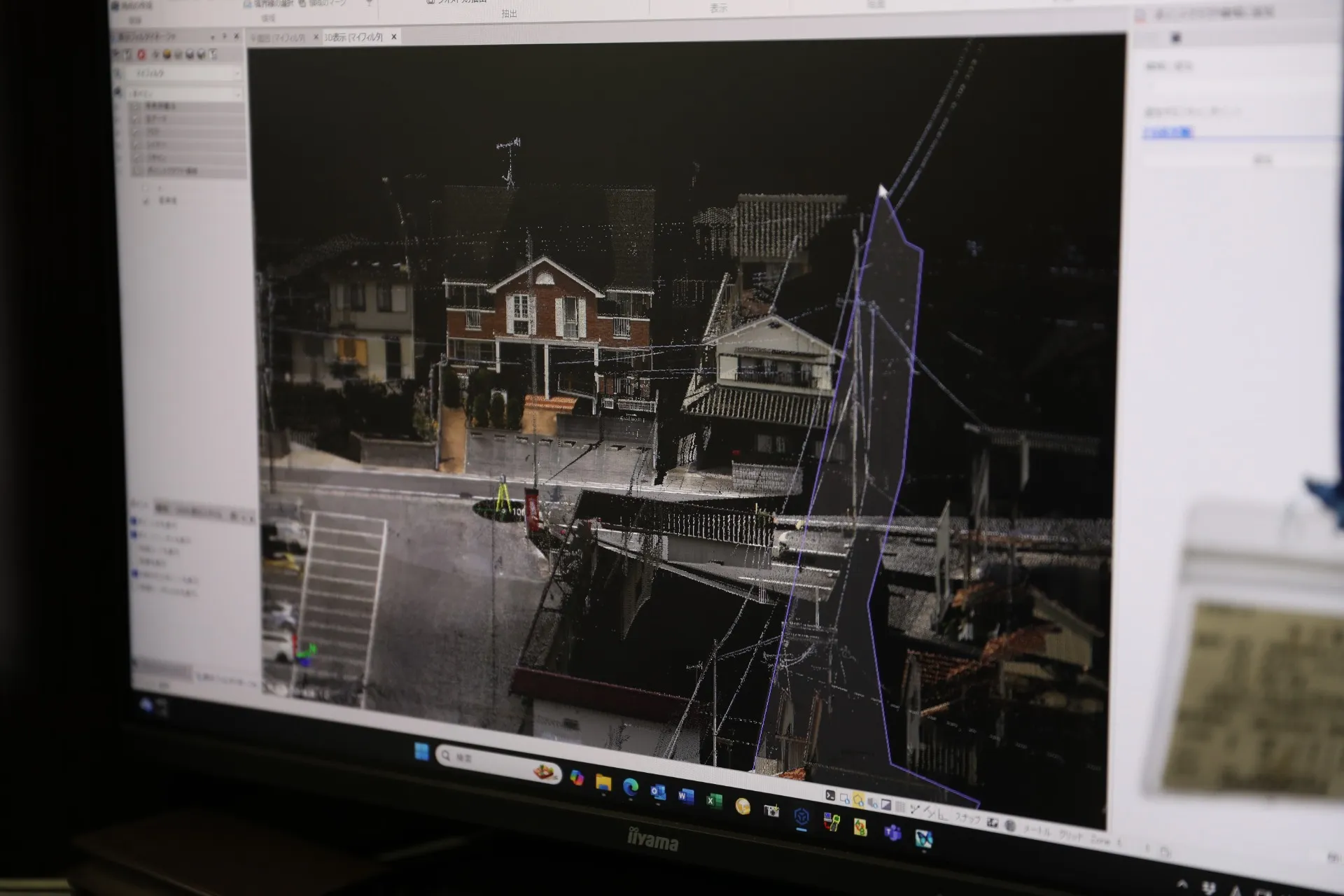Click the yellow sphere filter toolbar icon

pyautogui.click(x=167, y=55)
